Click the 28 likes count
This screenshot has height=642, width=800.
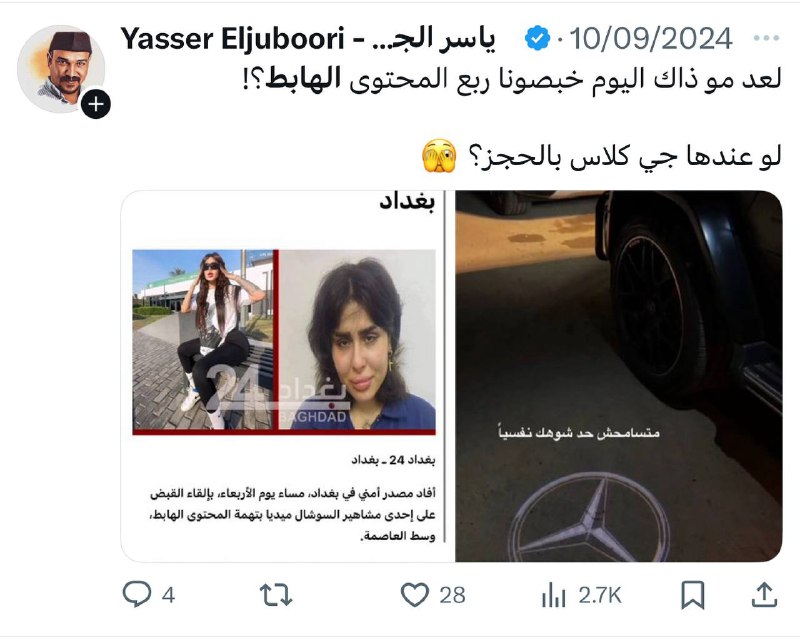453,596
